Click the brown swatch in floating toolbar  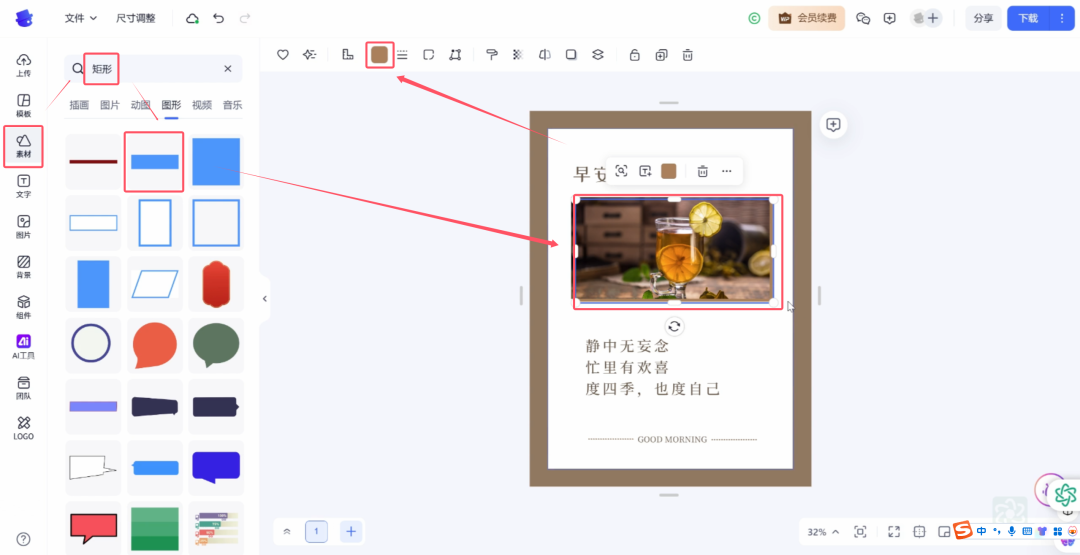click(669, 171)
